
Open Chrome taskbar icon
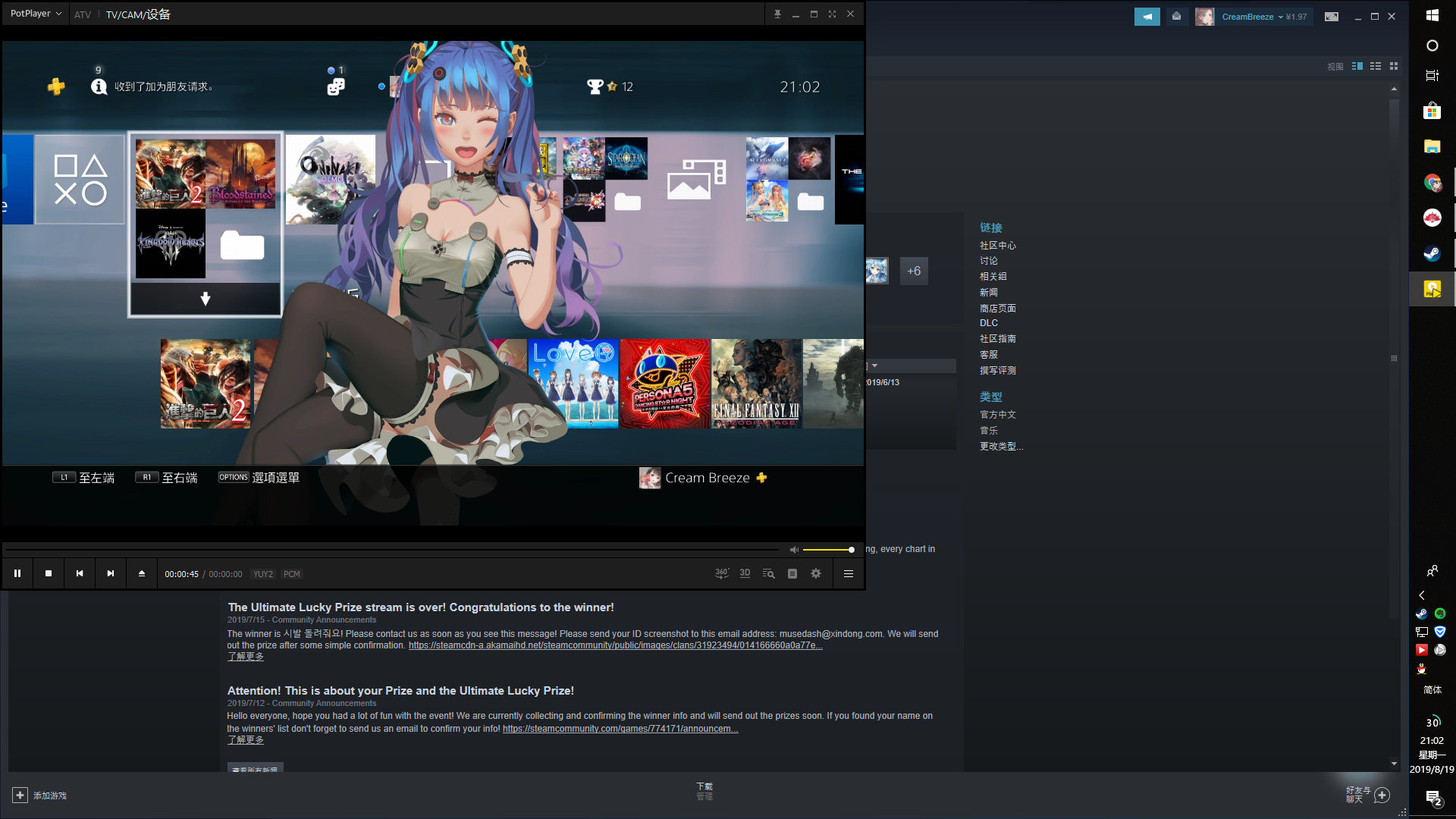tap(1432, 182)
